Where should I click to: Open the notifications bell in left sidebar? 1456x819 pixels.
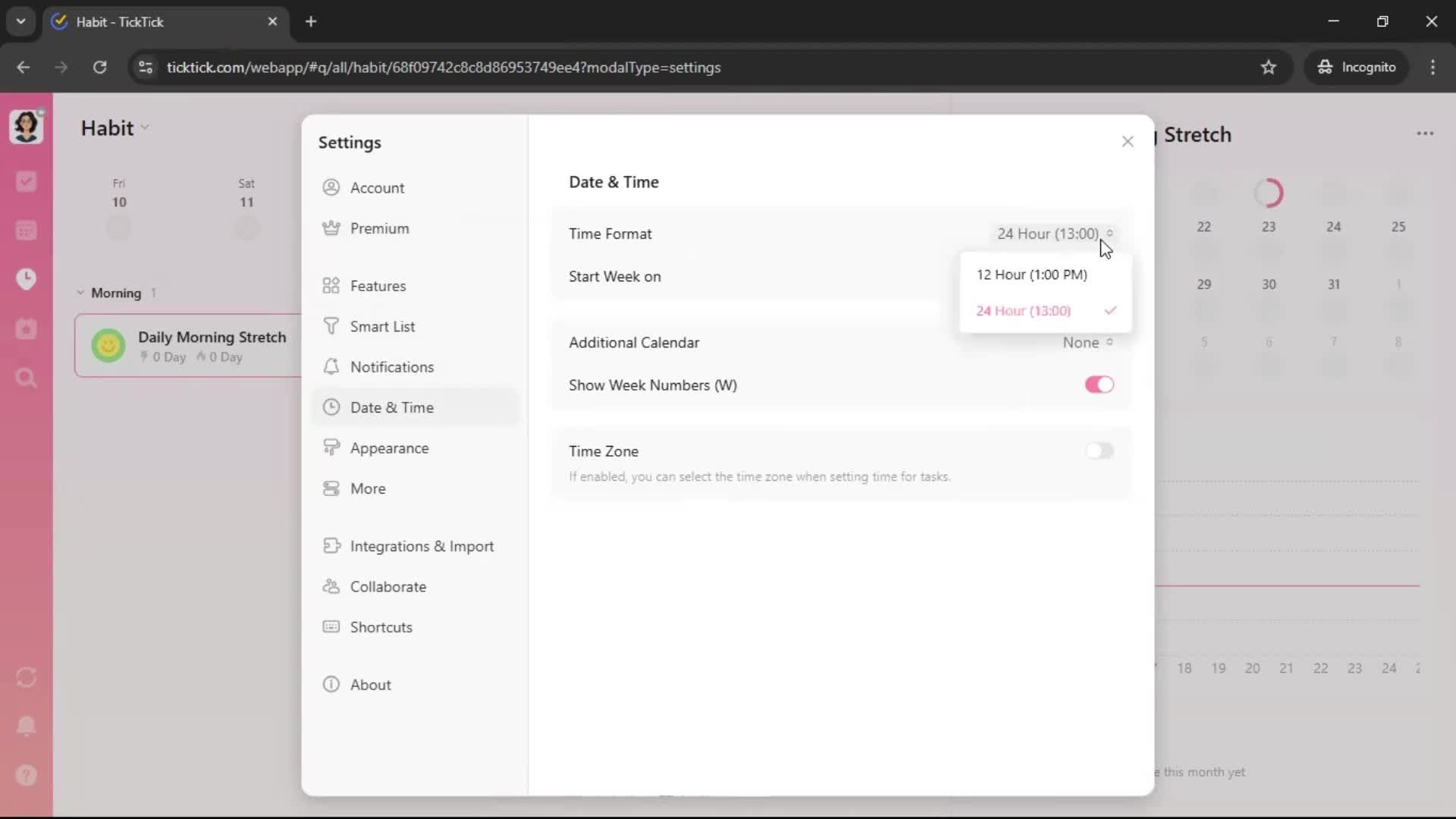pos(26,726)
